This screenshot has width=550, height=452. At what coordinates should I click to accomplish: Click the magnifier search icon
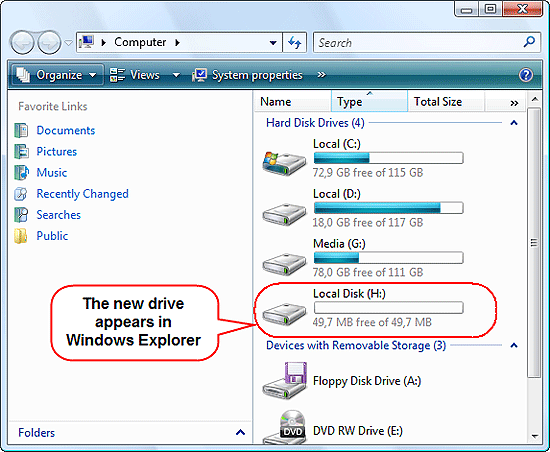point(529,42)
